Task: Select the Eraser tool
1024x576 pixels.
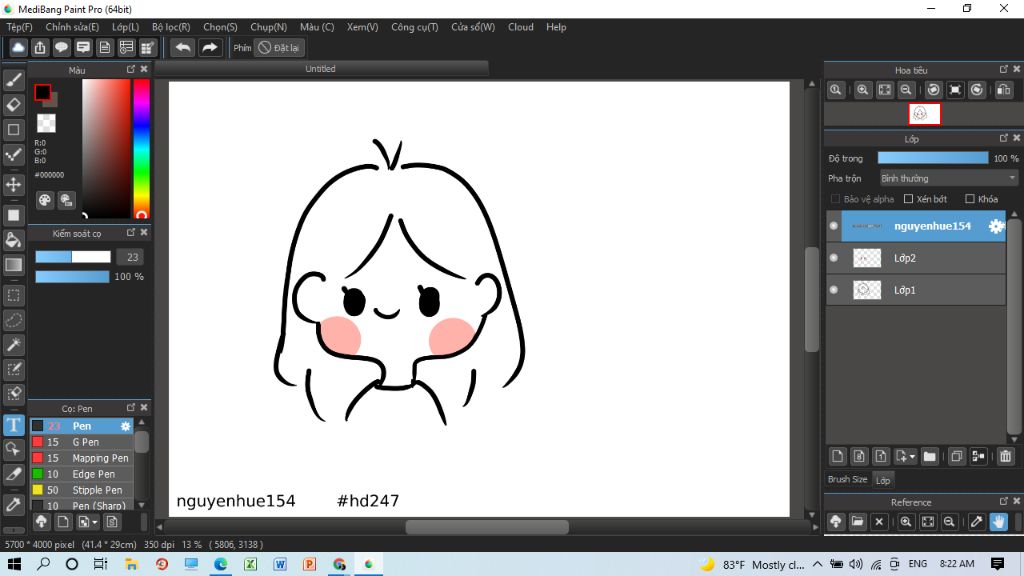Action: click(14, 104)
